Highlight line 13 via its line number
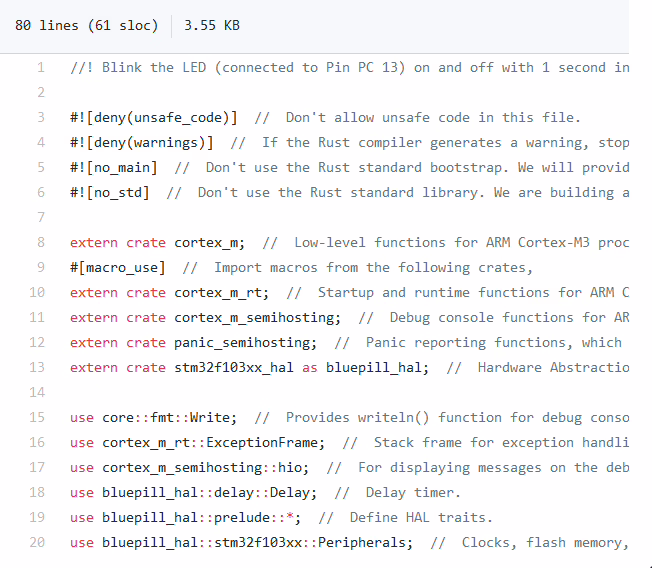652x568 pixels. (x=38, y=368)
